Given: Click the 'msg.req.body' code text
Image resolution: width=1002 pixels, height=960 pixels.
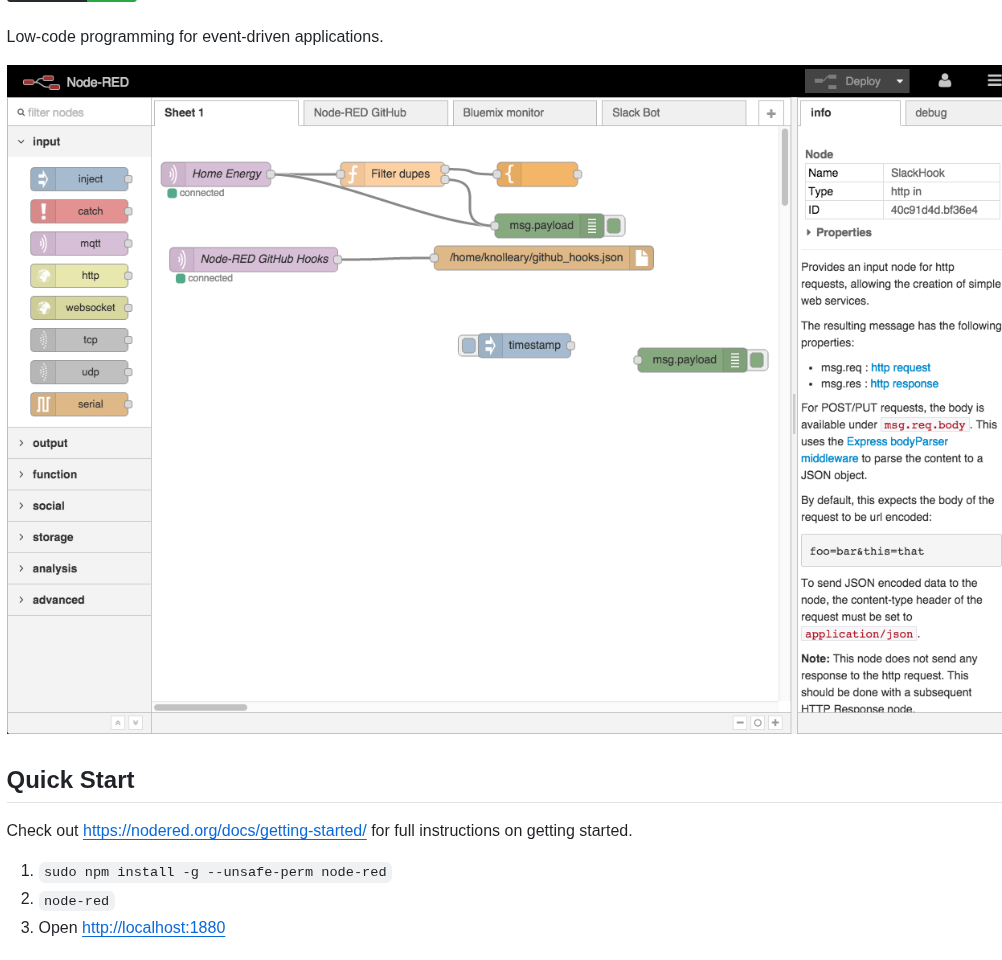Looking at the screenshot, I should point(925,425).
